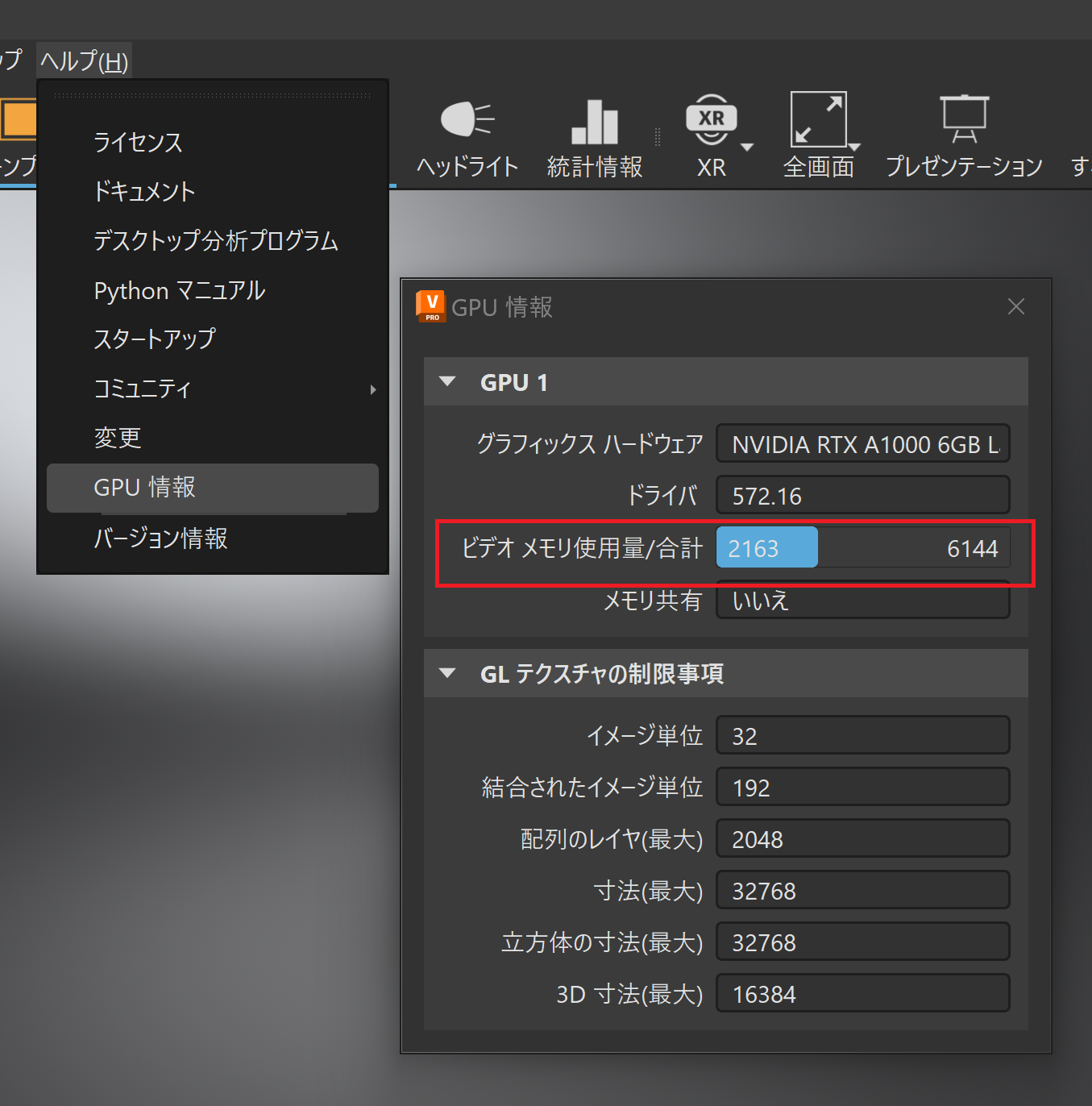Click the XR mode icon
Viewport: 1092px width, 1106px height.
(x=711, y=117)
